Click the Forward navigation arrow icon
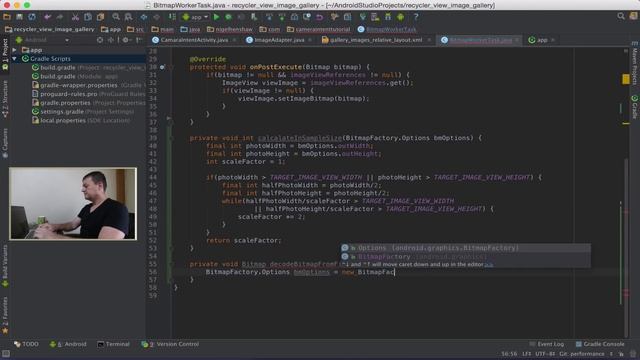640x360 pixels. pyautogui.click(x=156, y=17)
